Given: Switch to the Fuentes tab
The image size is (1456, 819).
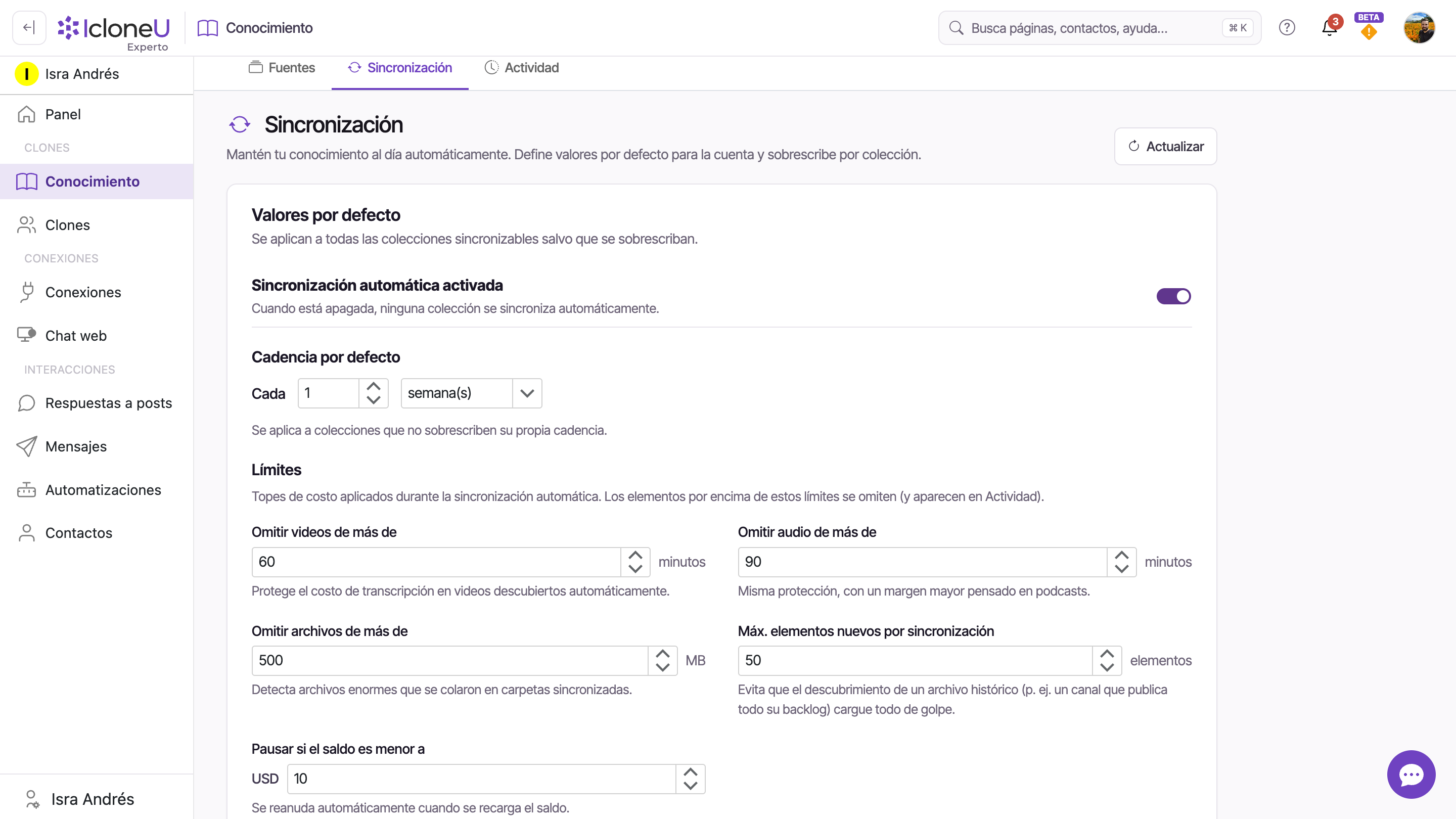Looking at the screenshot, I should point(282,68).
